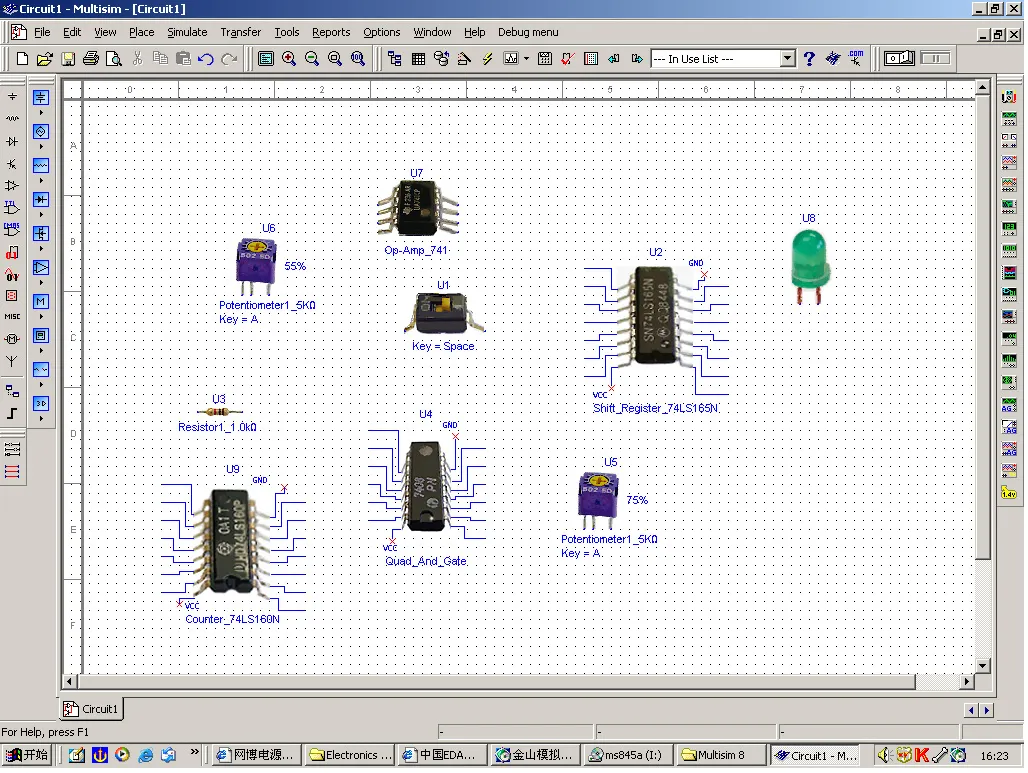Expand virtual diode family arrow
Screen dimensions: 1028x773
(x=41, y=215)
